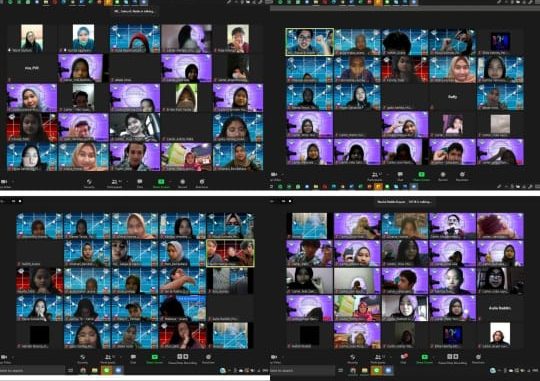This screenshot has height=381, width=540.
Task: Click the Record icon in the top-right meeting
Action: [443, 175]
